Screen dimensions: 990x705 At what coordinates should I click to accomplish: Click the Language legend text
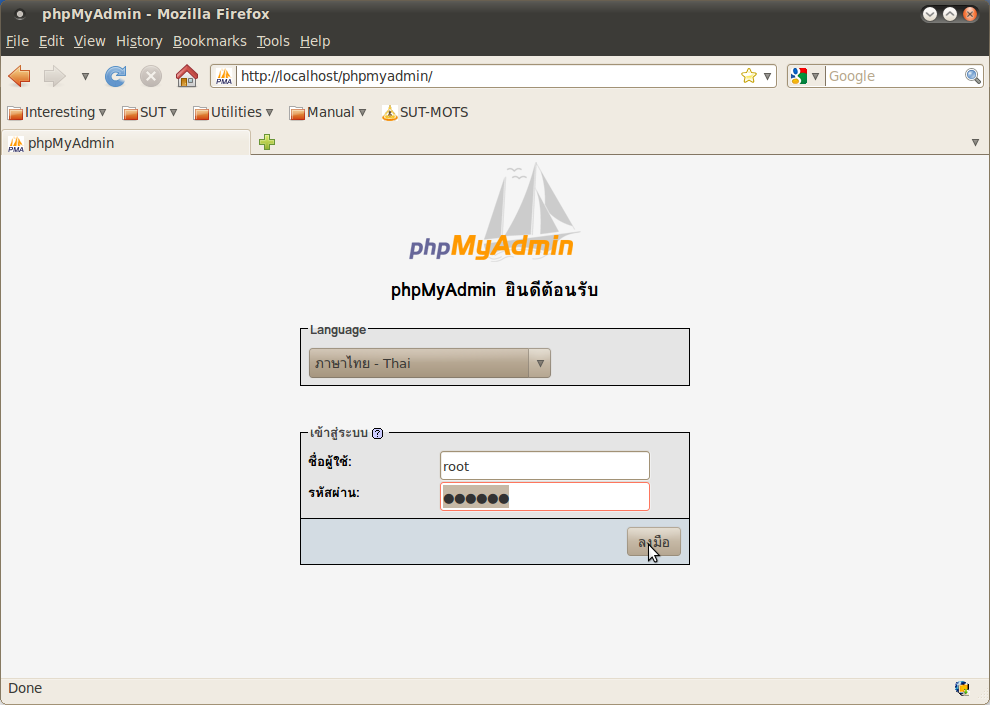(338, 330)
